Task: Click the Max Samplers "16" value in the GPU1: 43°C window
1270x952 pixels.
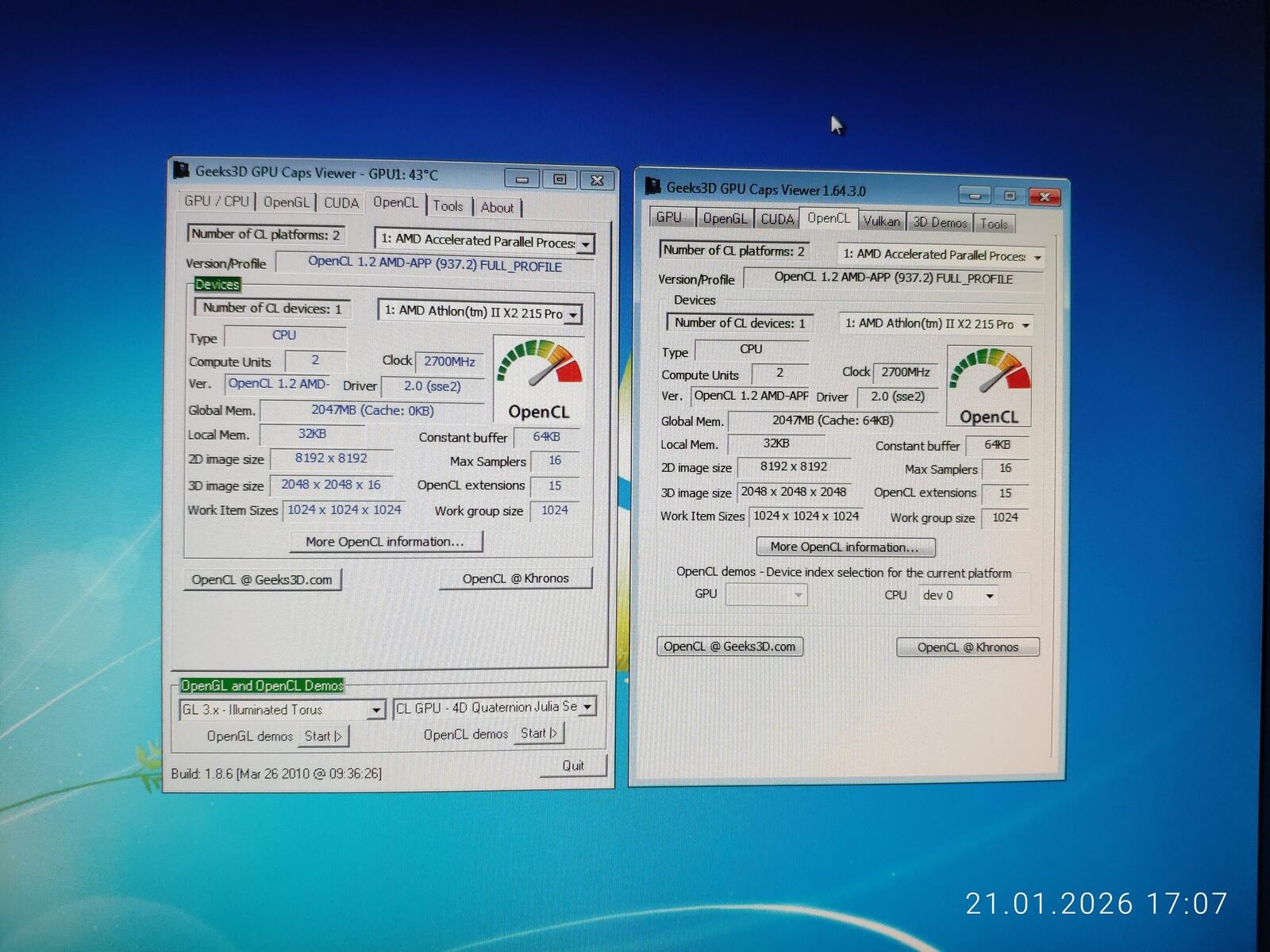Action: point(555,461)
